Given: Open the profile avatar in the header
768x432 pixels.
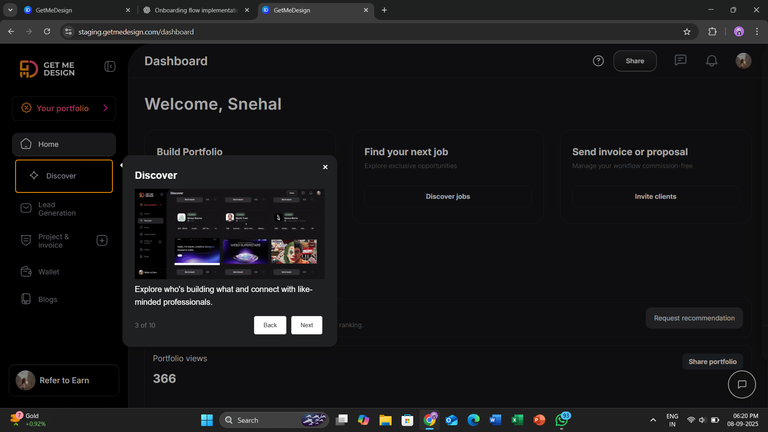Looking at the screenshot, I should coord(743,61).
